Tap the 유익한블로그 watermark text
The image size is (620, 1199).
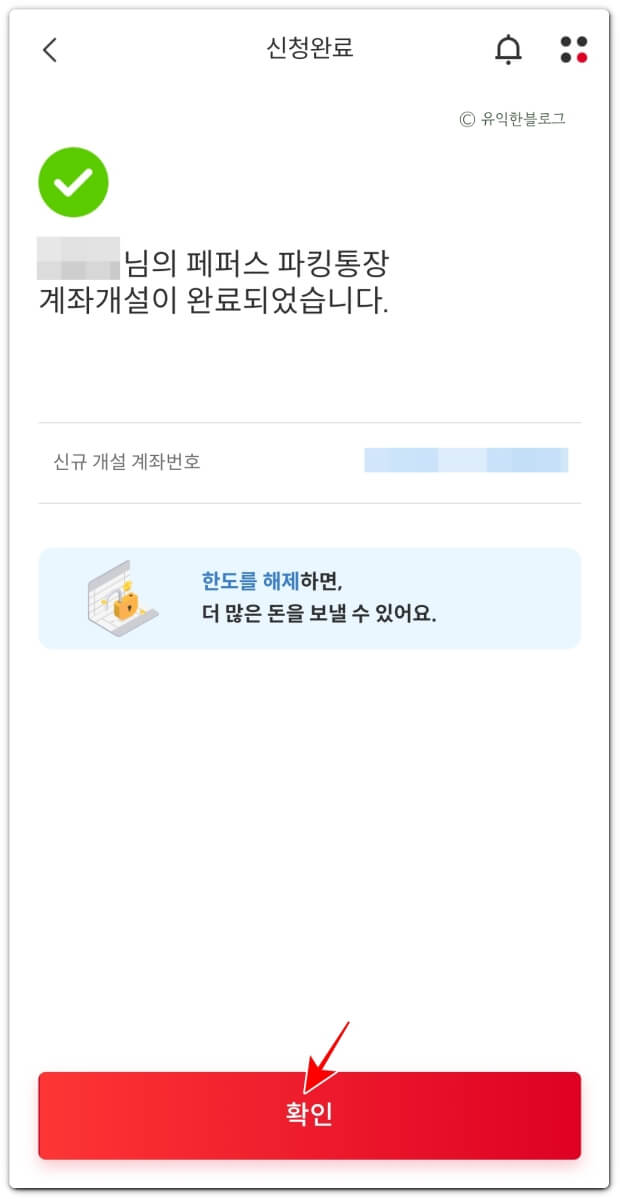pyautogui.click(x=523, y=119)
